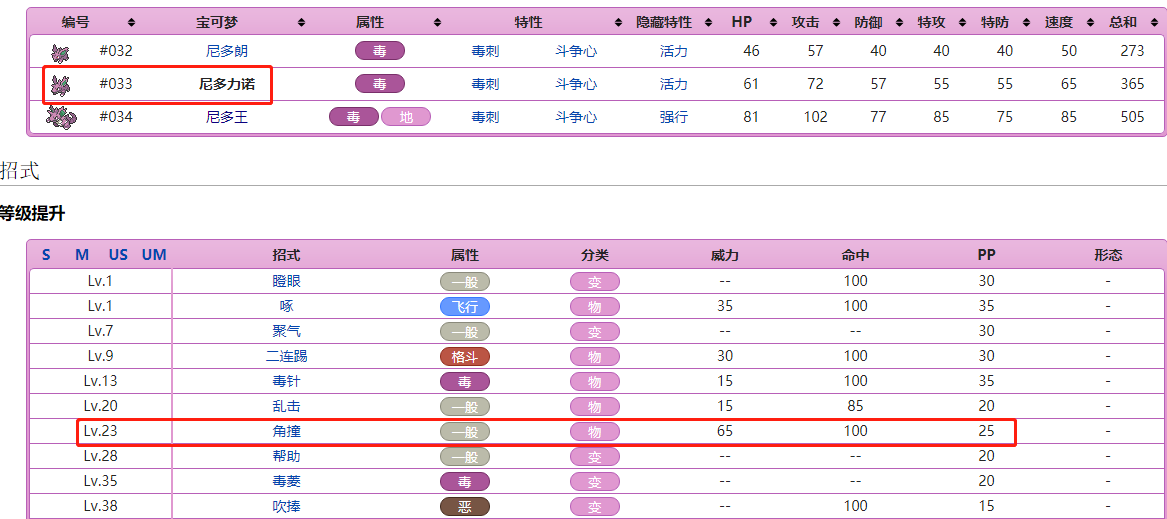
Task: Select the Lv.23 level cell
Action: (100, 431)
